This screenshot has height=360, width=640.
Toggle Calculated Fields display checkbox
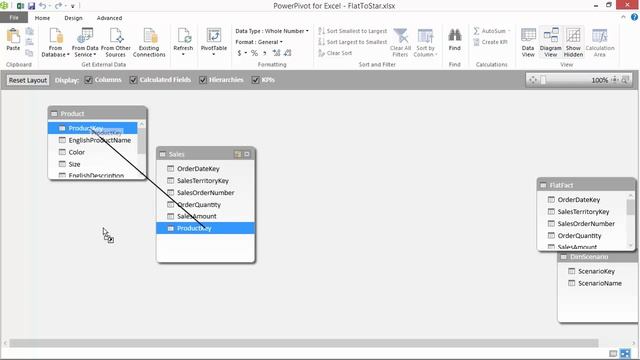coord(133,80)
